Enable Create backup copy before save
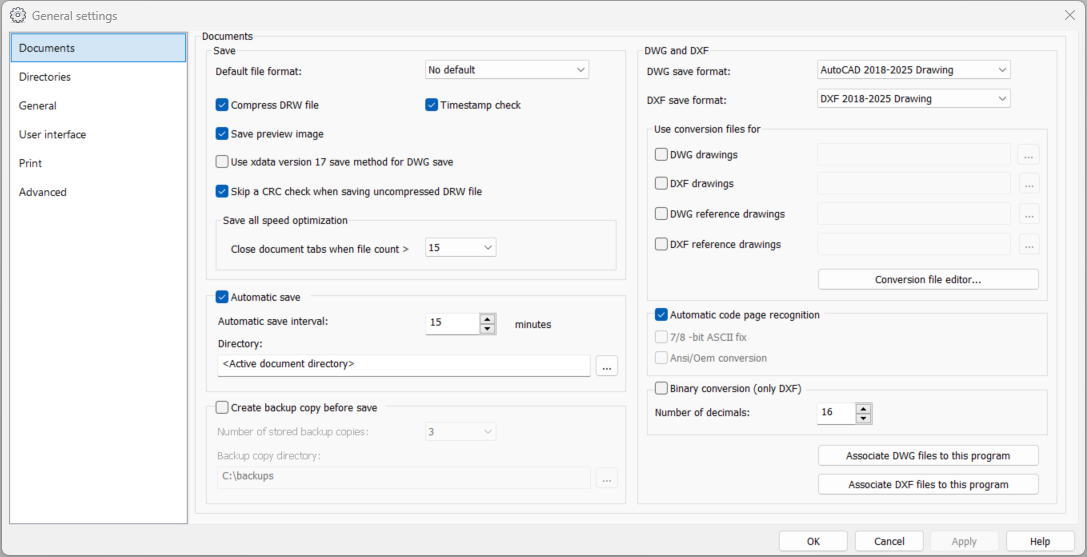Viewport: 1087px width, 557px height. click(x=222, y=407)
